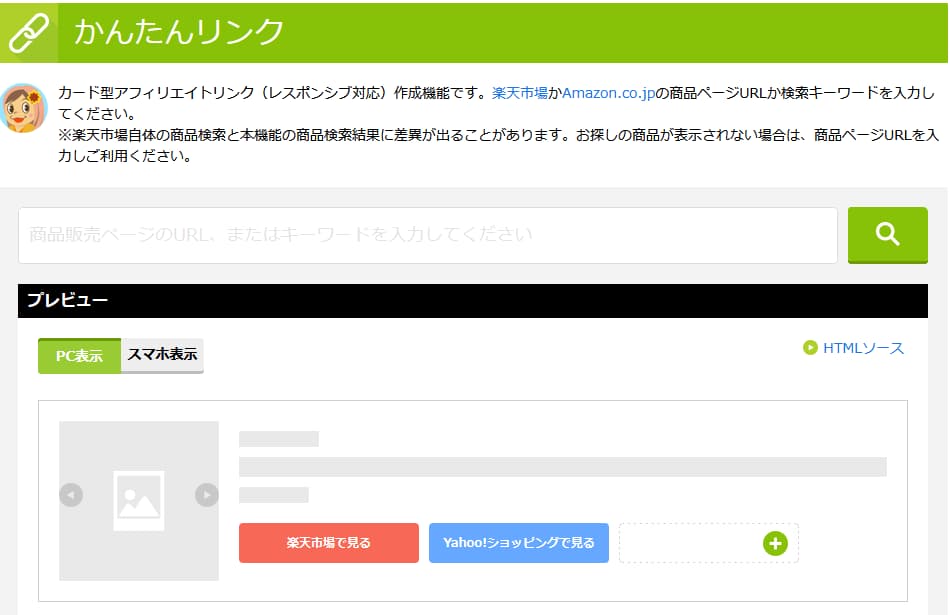
Task: Click the black プレビュー section header
Action: [x=472, y=301]
